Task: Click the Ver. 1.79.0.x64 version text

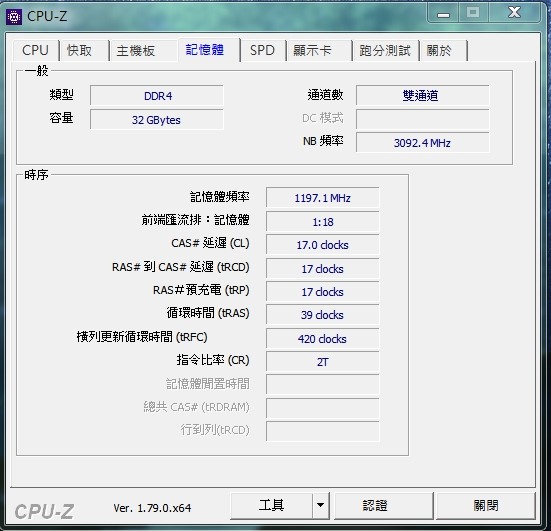Action: point(152,508)
